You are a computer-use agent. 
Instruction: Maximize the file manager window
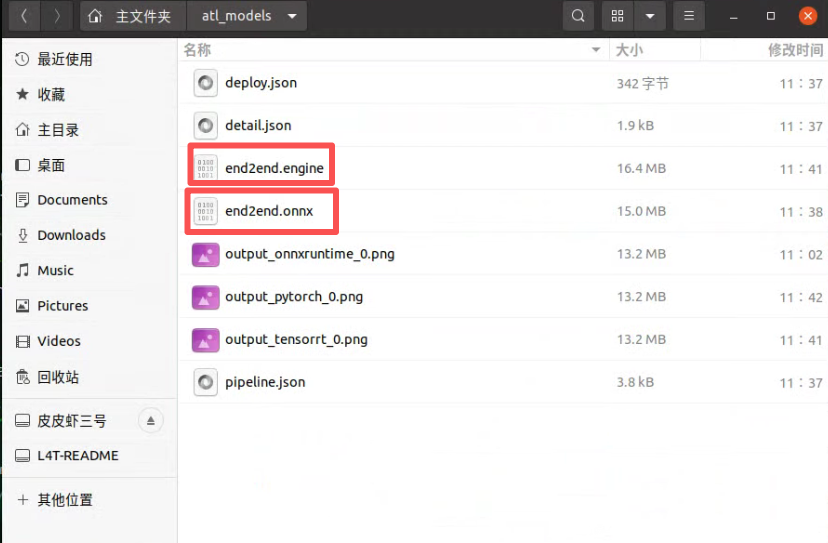[x=771, y=16]
